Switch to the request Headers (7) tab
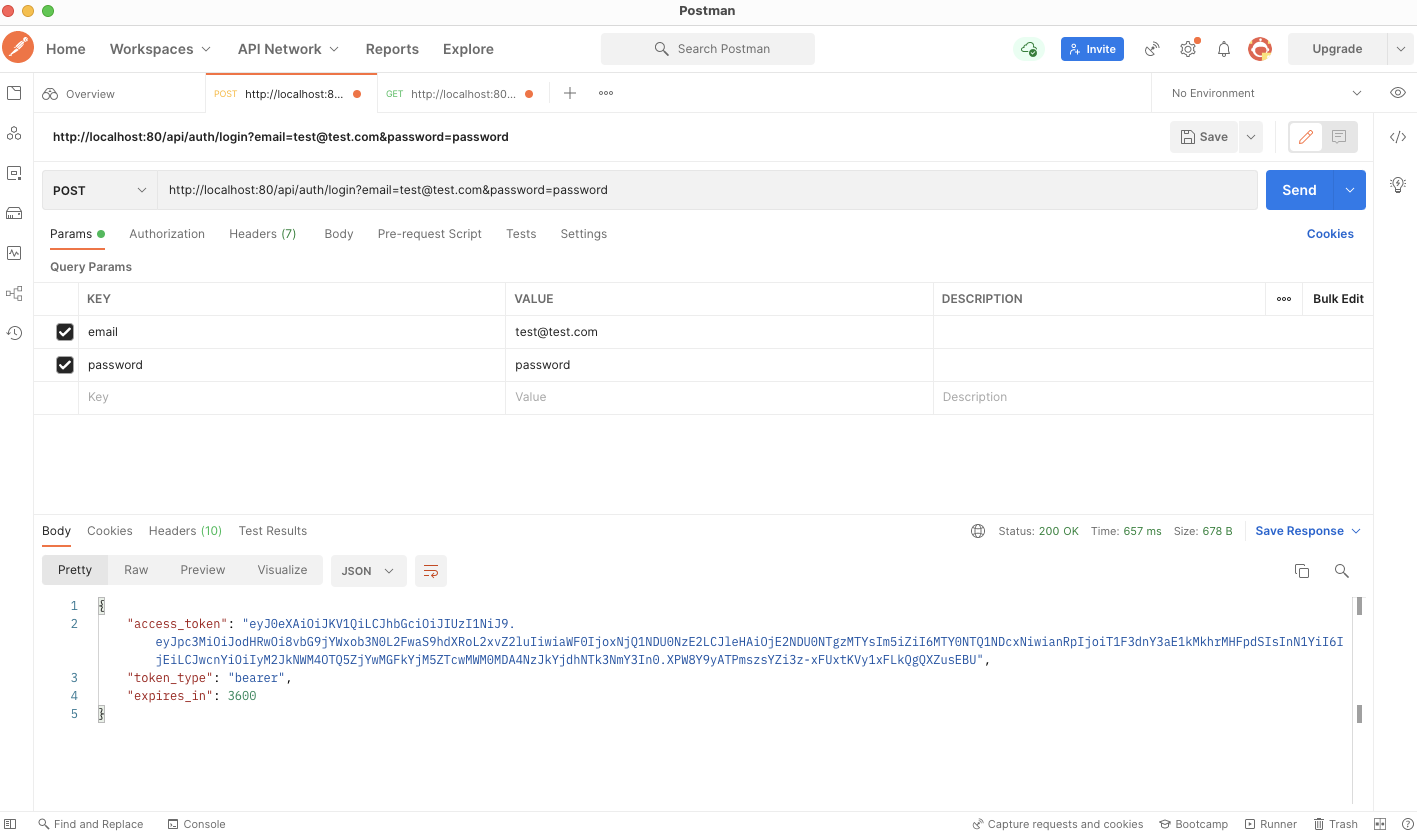Image resolution: width=1417 pixels, height=831 pixels. [263, 234]
